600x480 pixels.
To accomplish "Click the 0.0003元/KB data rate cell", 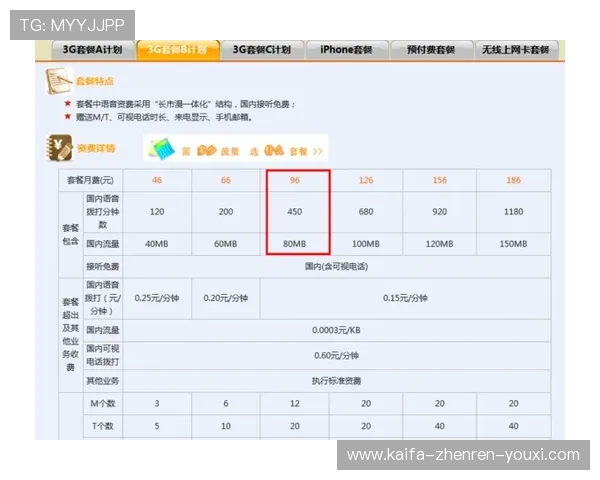I will [337, 330].
